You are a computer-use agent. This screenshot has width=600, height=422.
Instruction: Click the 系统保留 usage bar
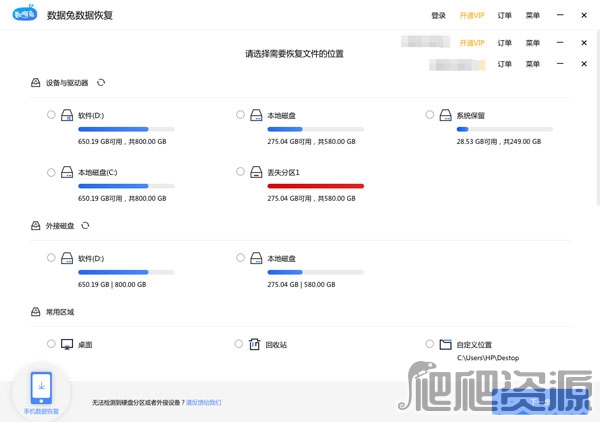[505, 129]
